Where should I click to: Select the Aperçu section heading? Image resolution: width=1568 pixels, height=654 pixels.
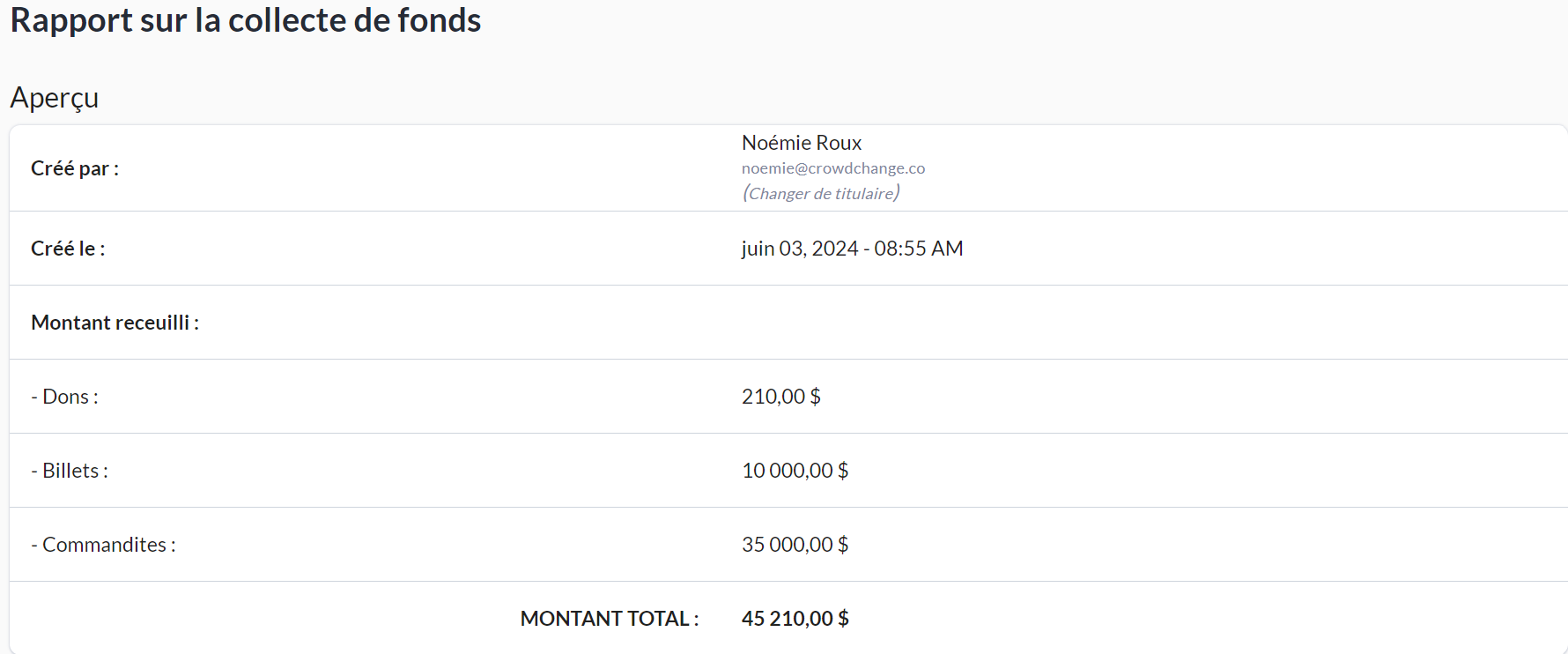pos(55,98)
